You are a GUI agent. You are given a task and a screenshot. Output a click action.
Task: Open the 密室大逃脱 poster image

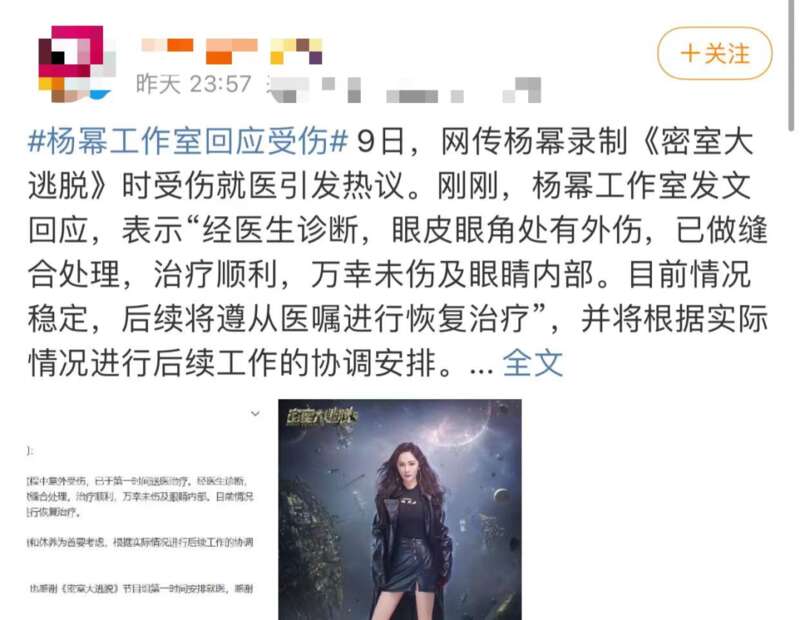tap(400, 509)
